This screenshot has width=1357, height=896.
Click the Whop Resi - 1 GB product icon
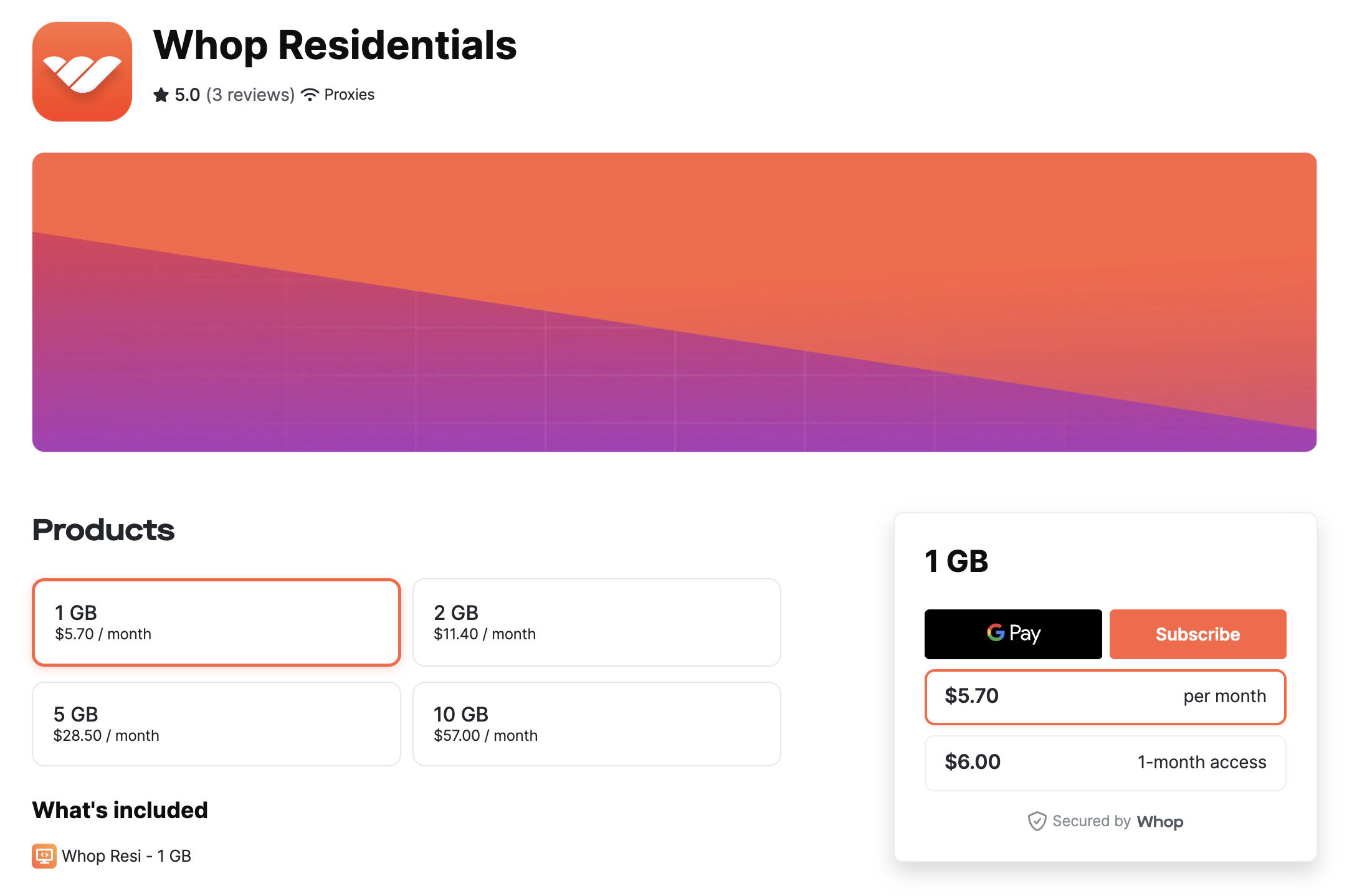point(44,855)
